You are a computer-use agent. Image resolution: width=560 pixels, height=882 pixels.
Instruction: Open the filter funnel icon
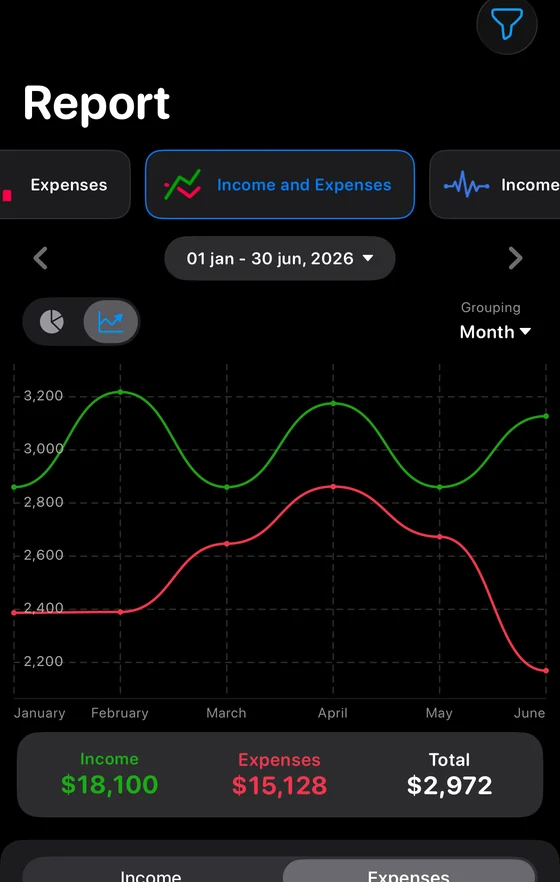click(507, 23)
